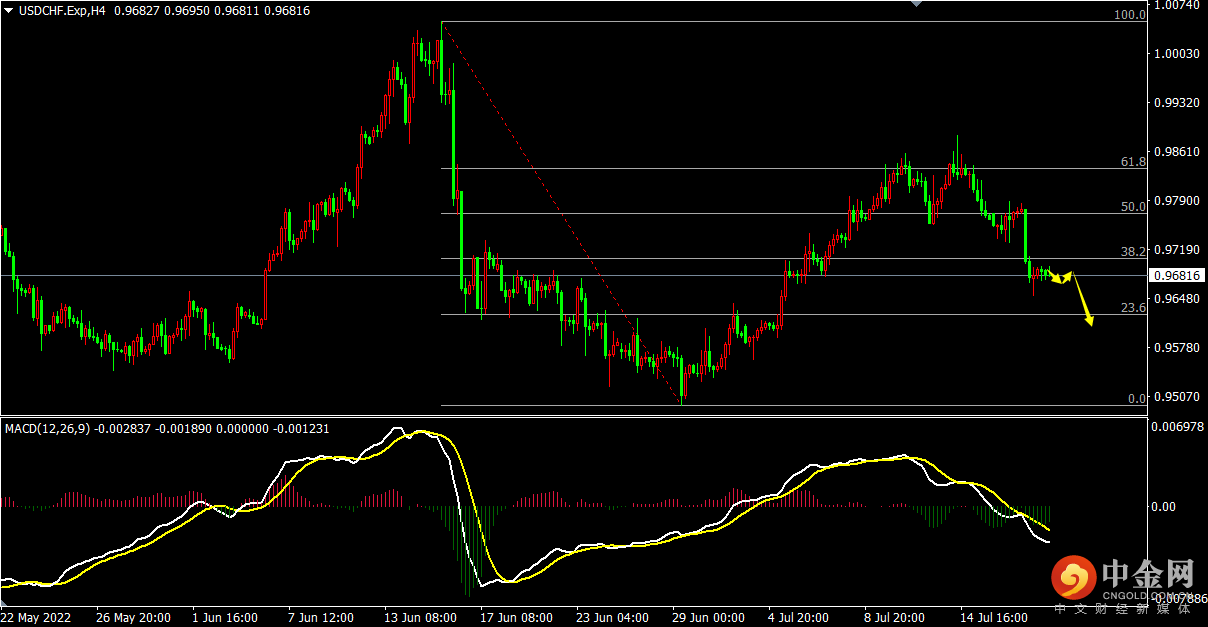The width and height of the screenshot is (1208, 627).
Task: Click the 23 Jun 04:00 date label
Action: 610,618
